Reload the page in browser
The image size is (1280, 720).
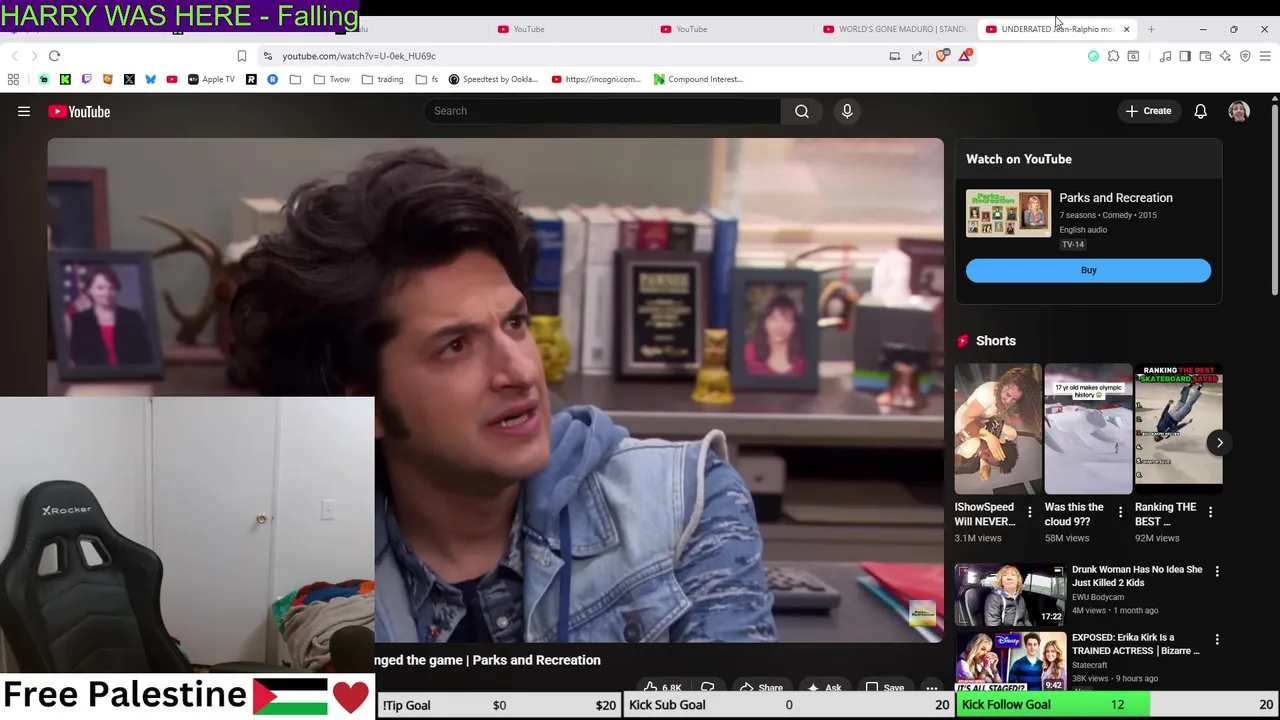55,56
